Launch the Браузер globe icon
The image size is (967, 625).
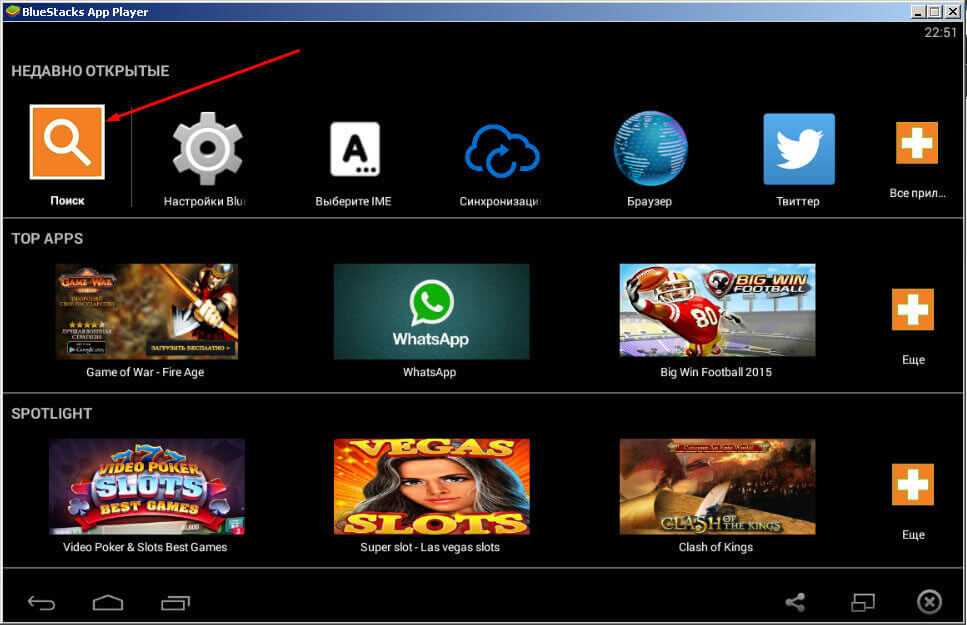[x=650, y=148]
